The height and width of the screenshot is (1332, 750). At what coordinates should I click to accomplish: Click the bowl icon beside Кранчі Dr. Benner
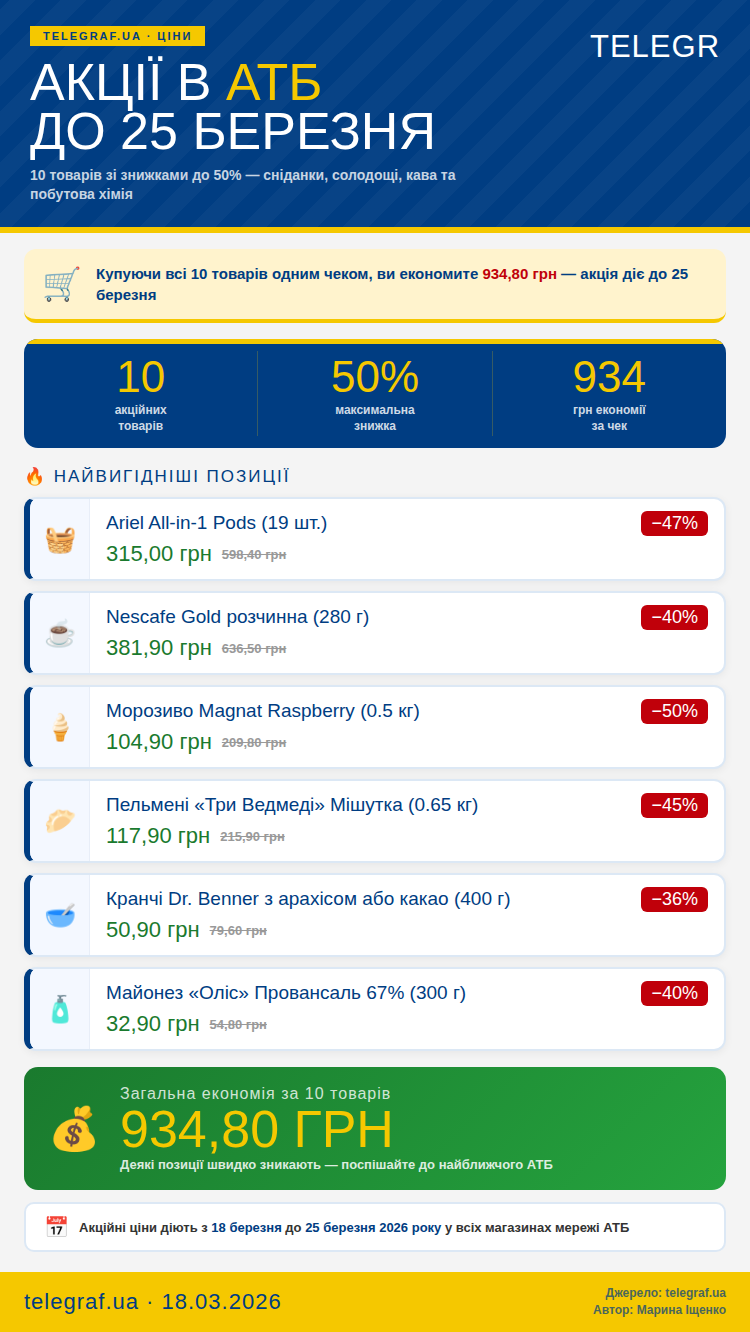pos(60,915)
